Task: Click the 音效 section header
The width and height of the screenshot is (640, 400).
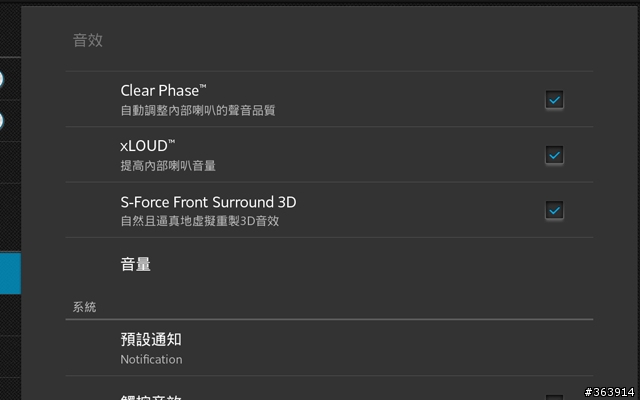Action: pos(88,40)
